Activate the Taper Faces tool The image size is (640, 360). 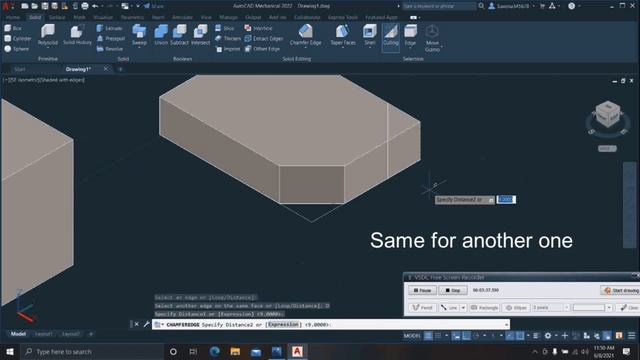click(342, 34)
